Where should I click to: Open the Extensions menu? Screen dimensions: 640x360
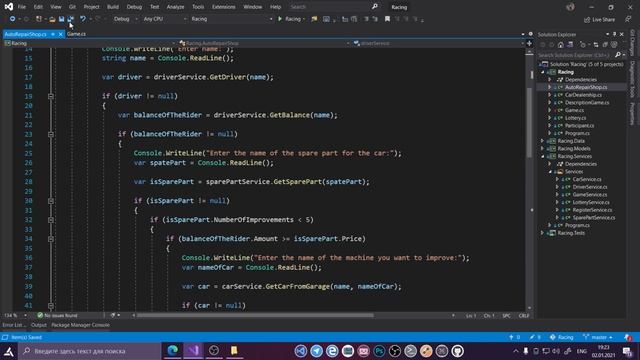223,7
